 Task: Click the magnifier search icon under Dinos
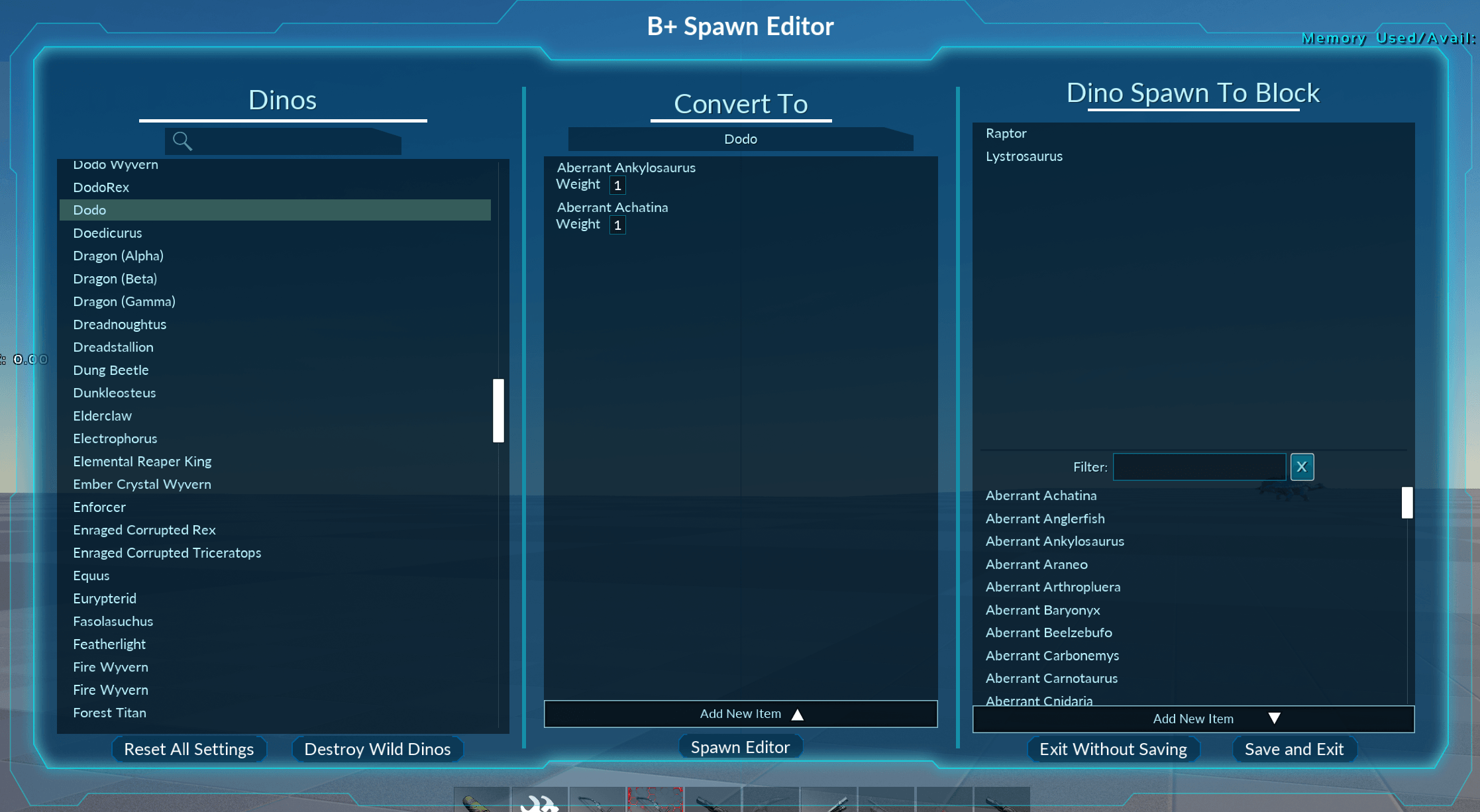coord(182,140)
